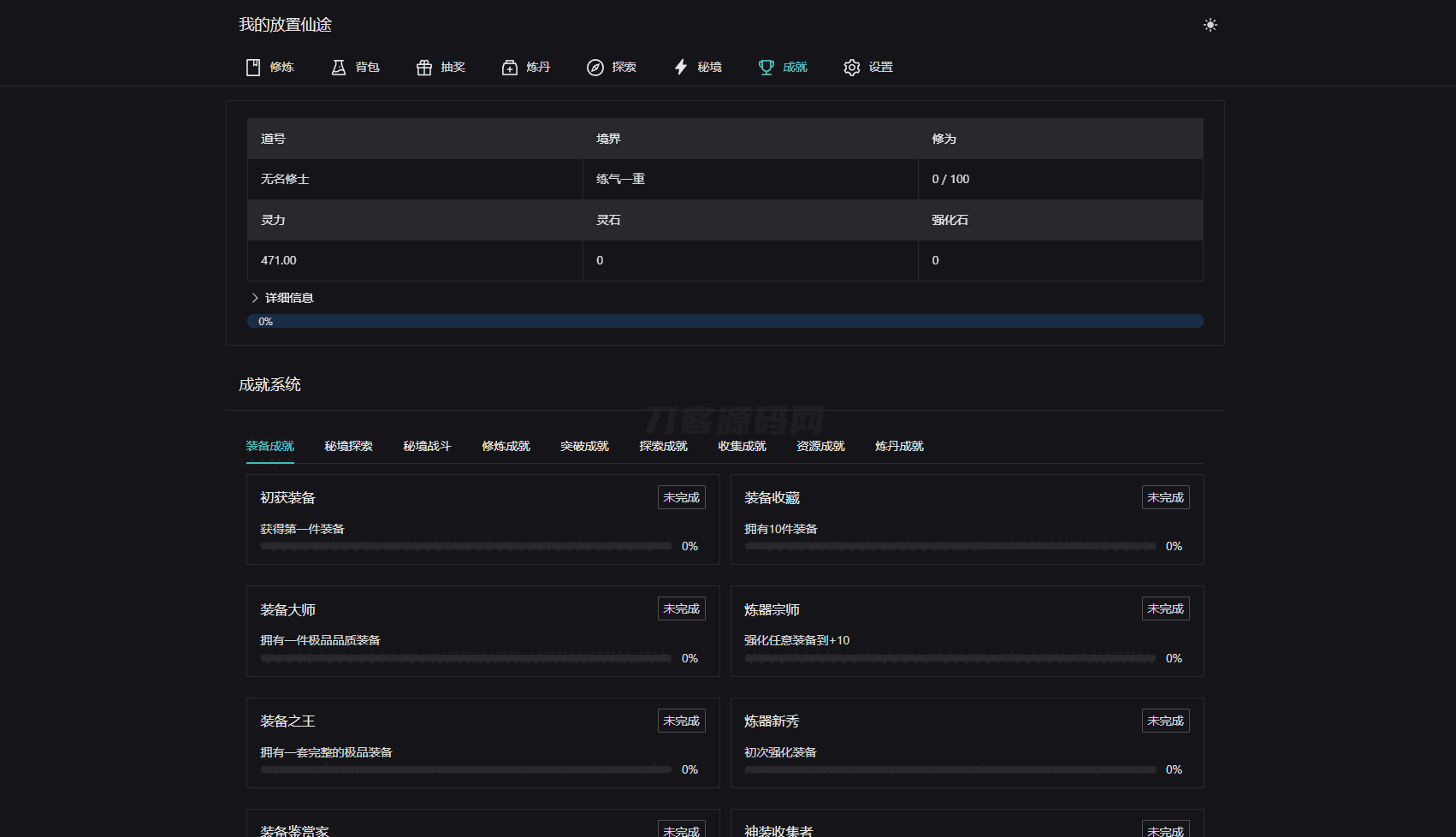This screenshot has width=1456, height=837.
Task: Click the 探索 compass icon
Action: click(x=595, y=68)
